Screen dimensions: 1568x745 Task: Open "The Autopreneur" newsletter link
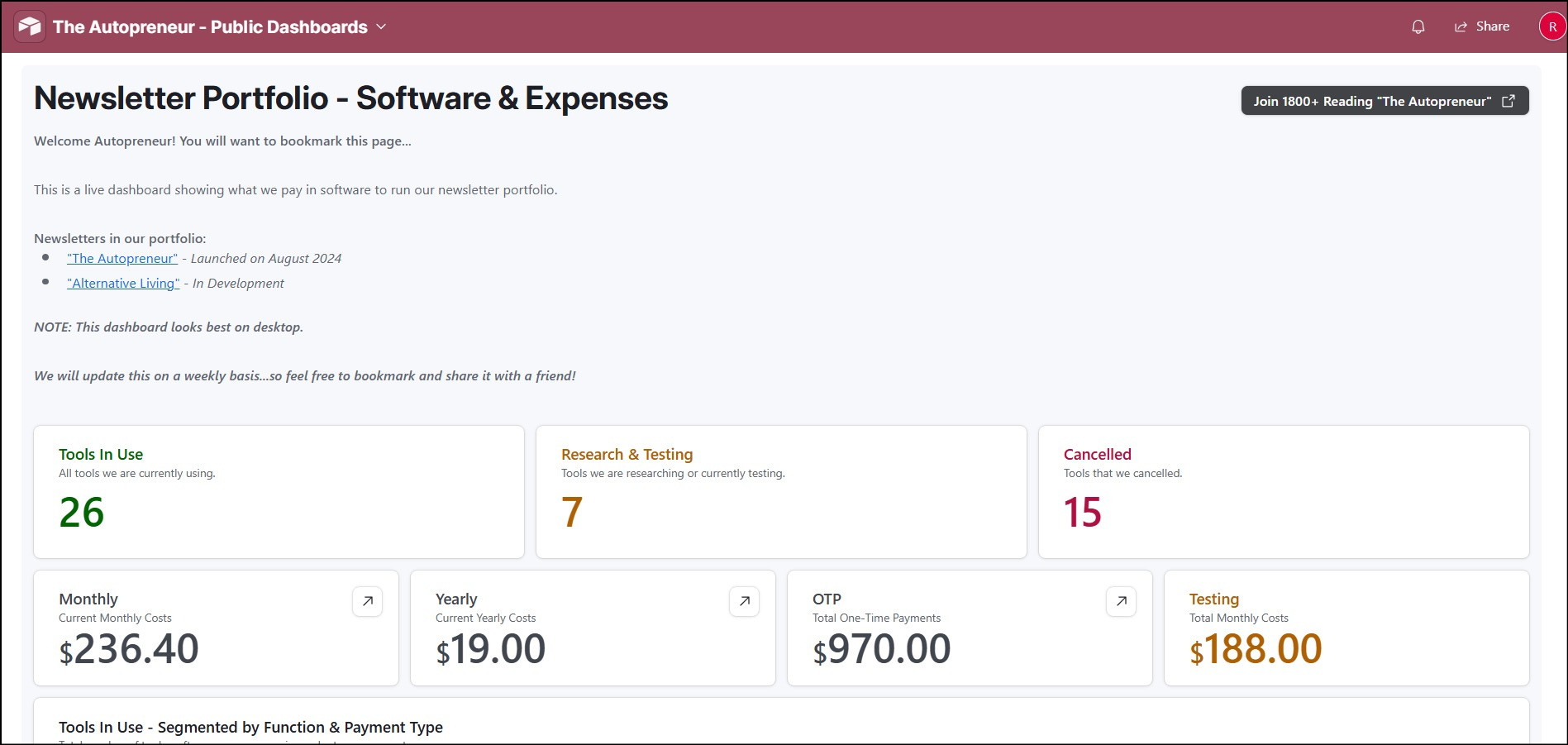tap(122, 258)
